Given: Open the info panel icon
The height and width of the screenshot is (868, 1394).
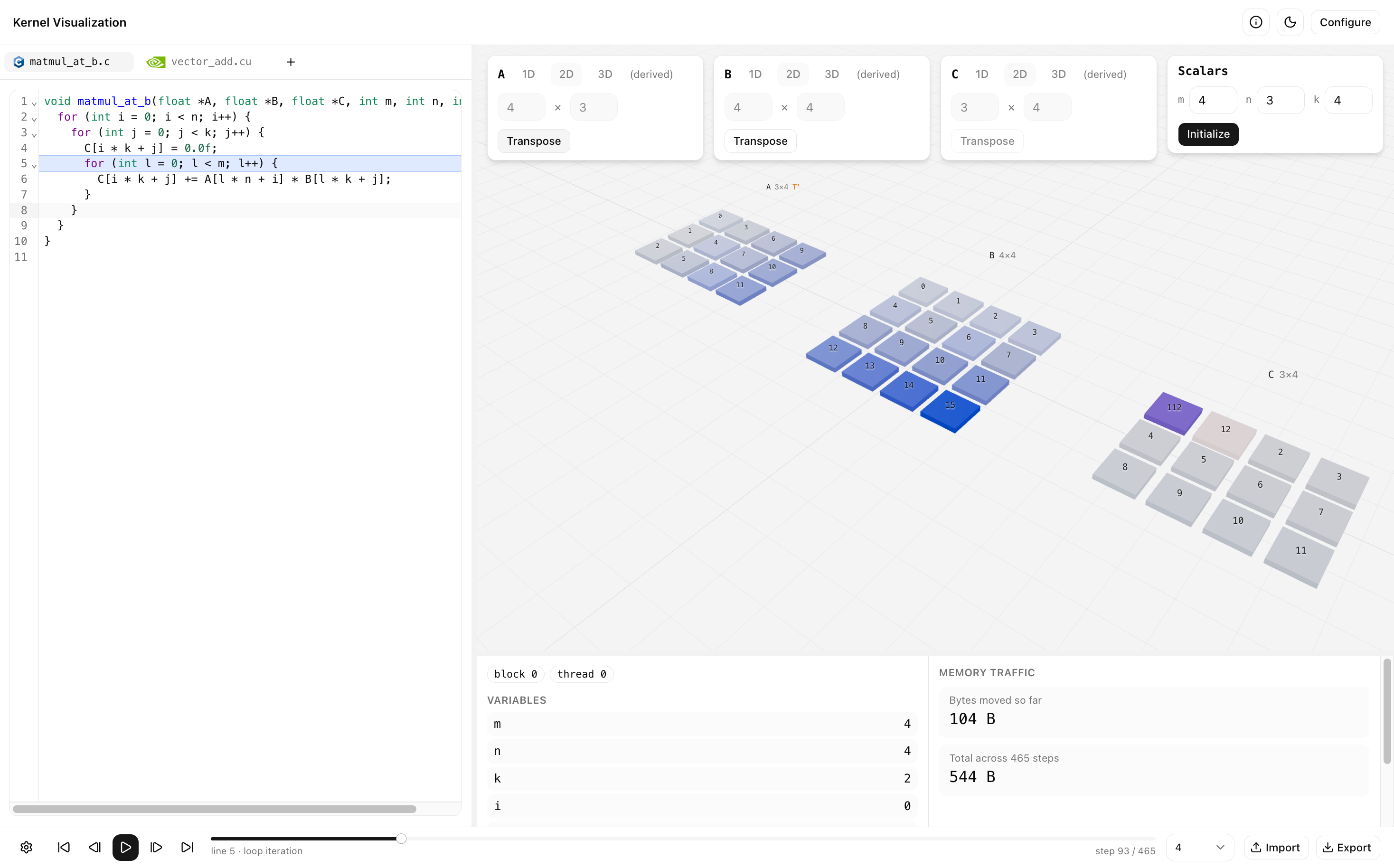Looking at the screenshot, I should pos(1256,22).
